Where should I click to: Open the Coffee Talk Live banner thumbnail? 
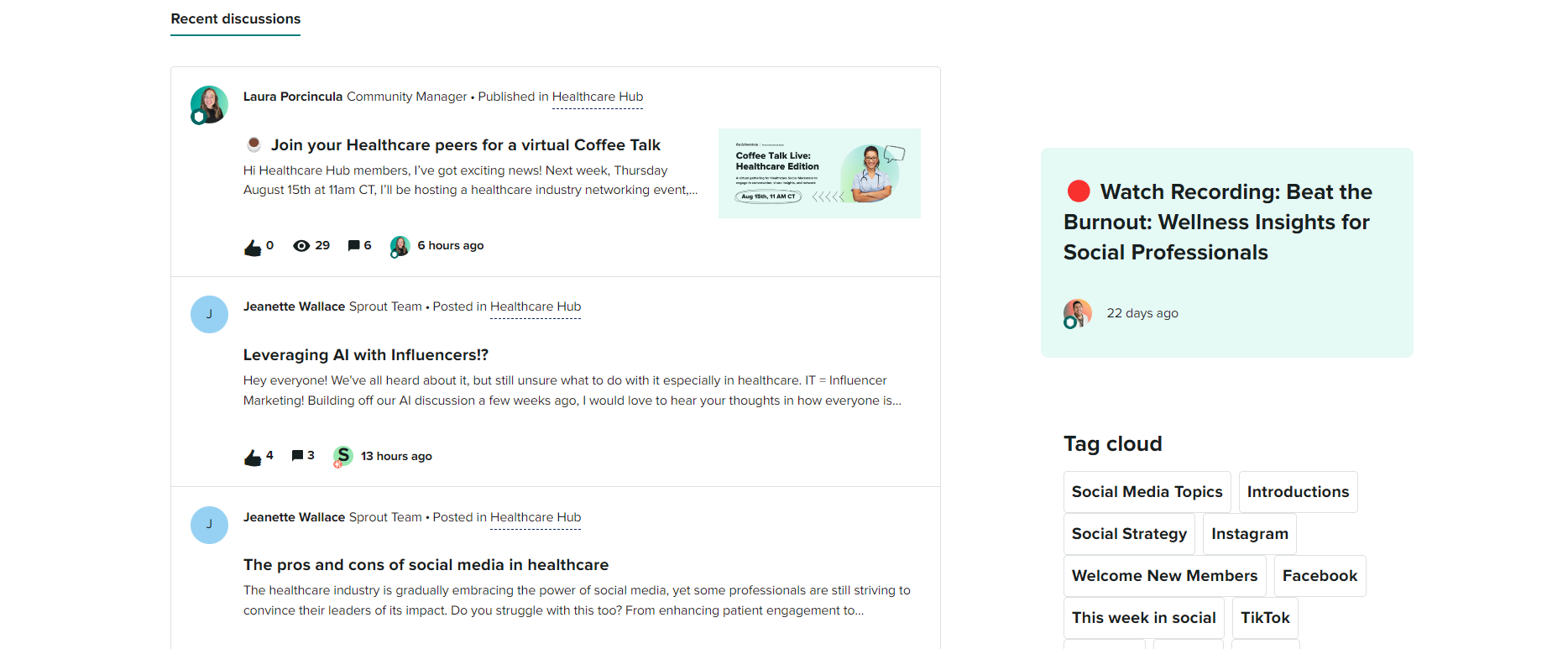819,173
